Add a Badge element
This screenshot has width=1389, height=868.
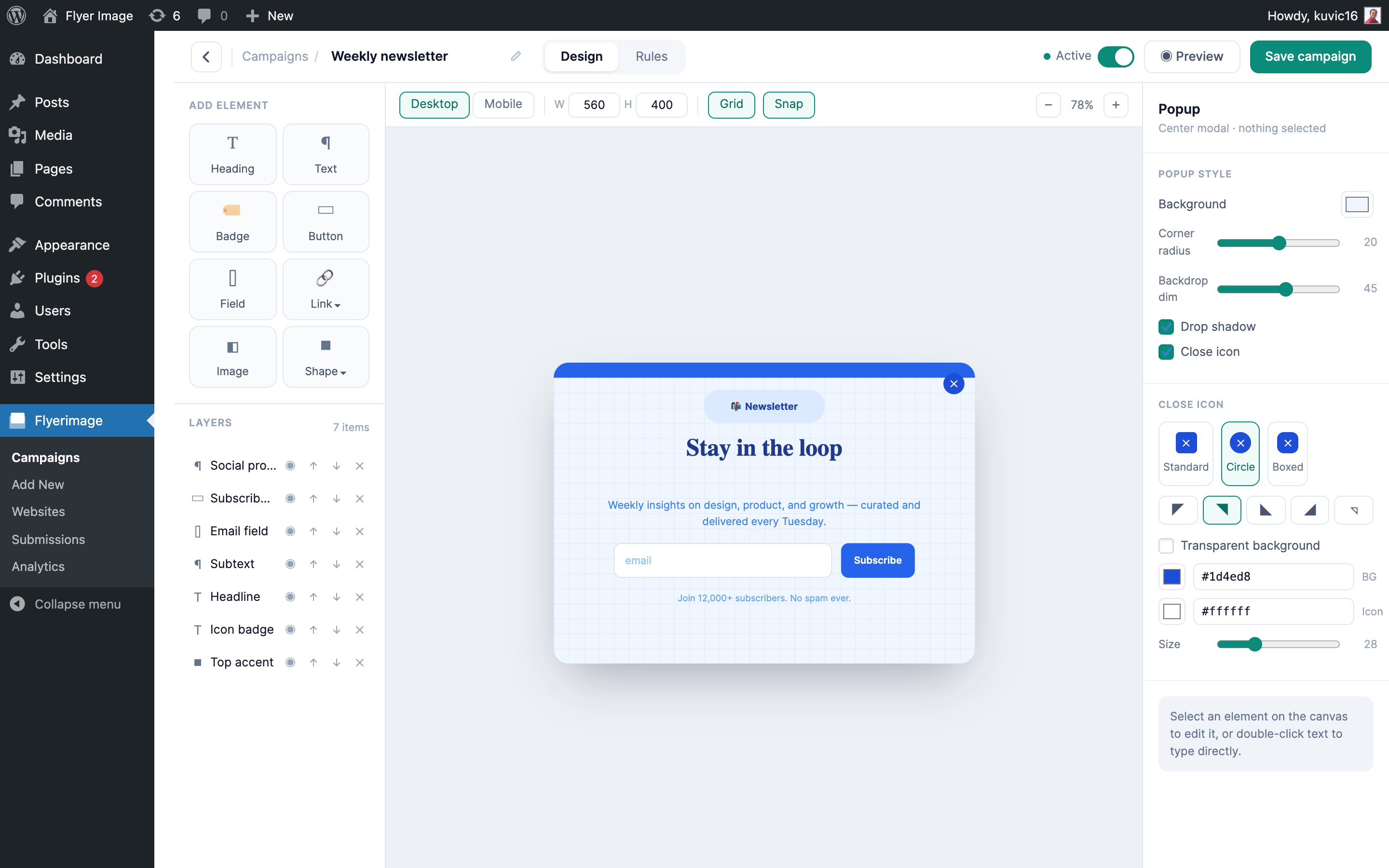point(232,222)
